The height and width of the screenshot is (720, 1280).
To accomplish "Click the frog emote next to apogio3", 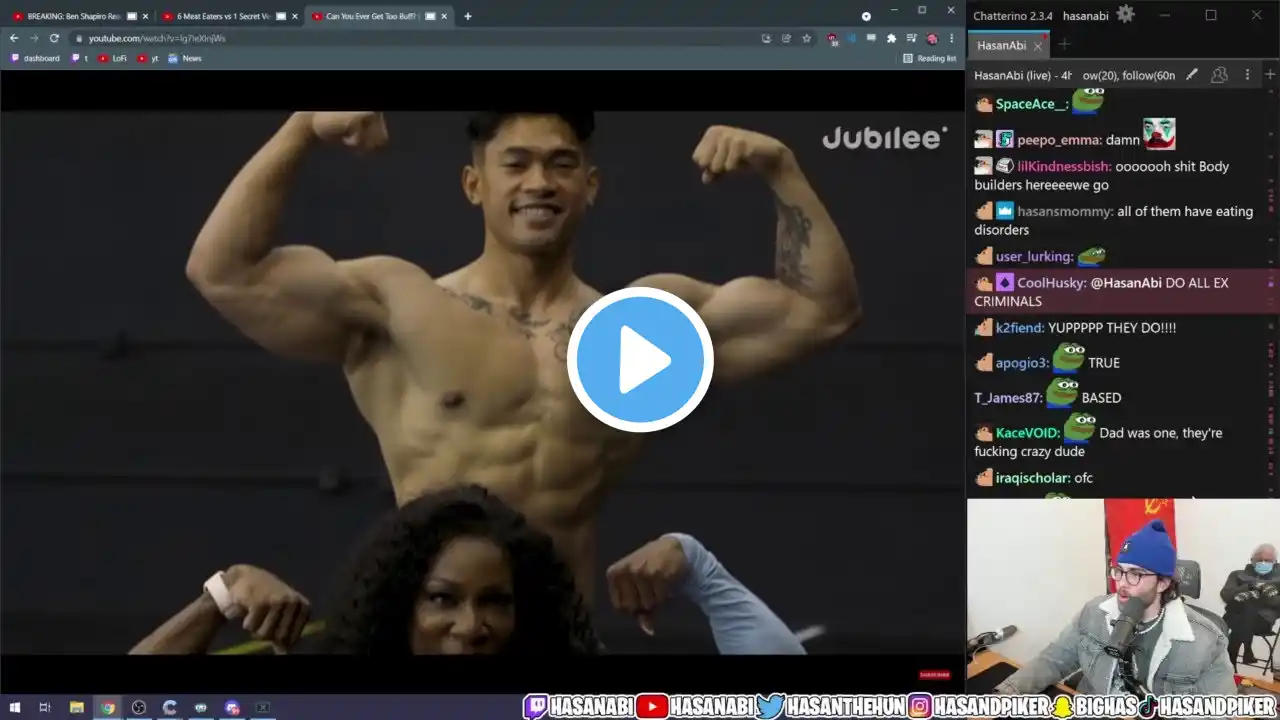I will coord(1069,357).
